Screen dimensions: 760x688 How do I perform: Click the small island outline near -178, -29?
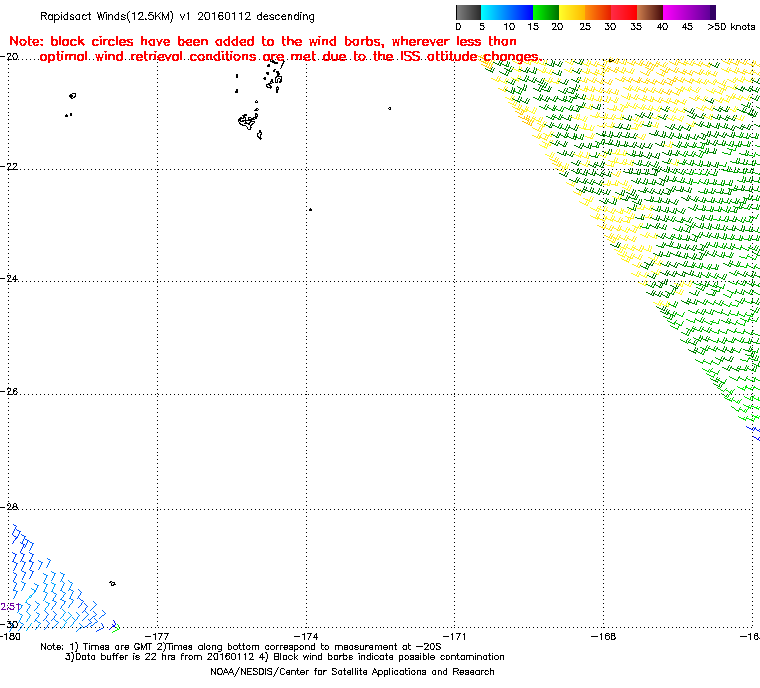point(112,583)
